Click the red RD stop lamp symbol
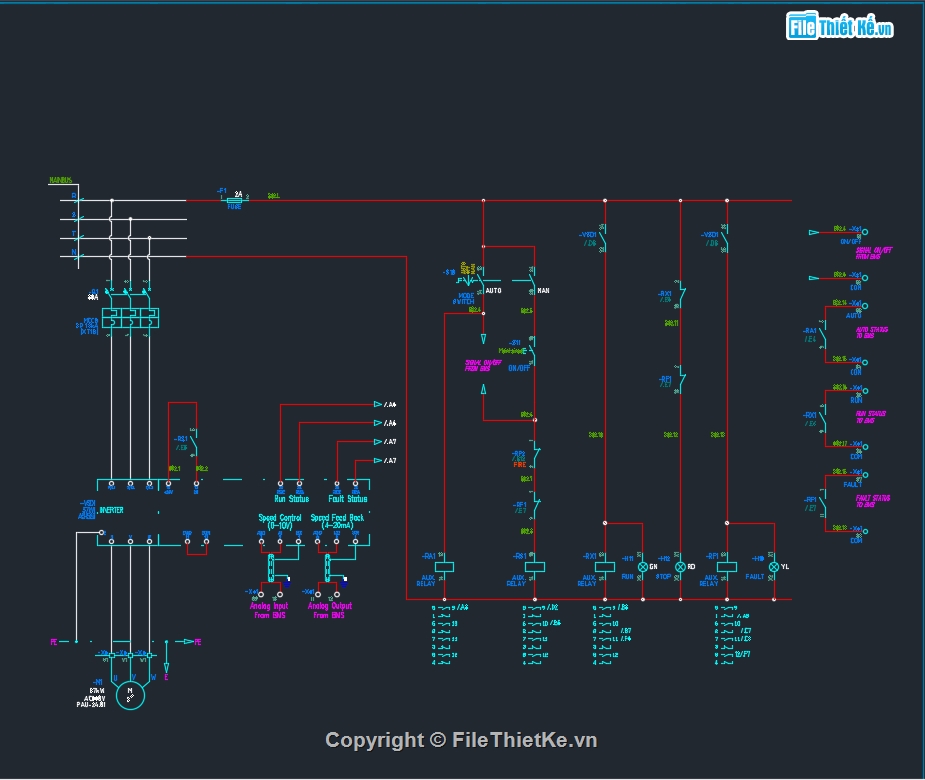Viewport: 925px width, 780px height. point(680,566)
